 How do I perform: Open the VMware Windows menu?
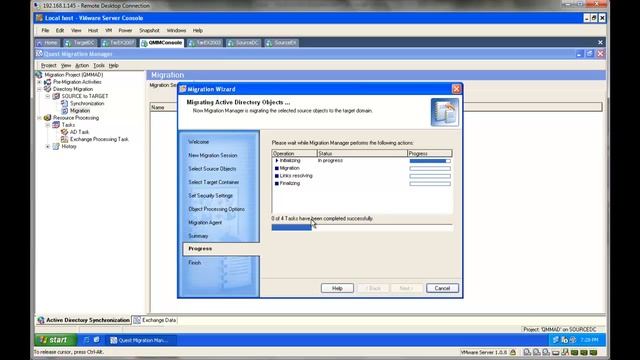click(176, 31)
